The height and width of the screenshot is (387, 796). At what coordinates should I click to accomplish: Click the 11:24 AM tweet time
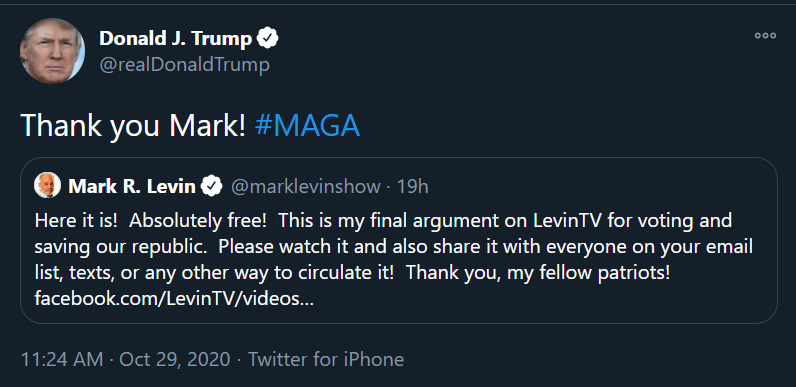pos(61,360)
